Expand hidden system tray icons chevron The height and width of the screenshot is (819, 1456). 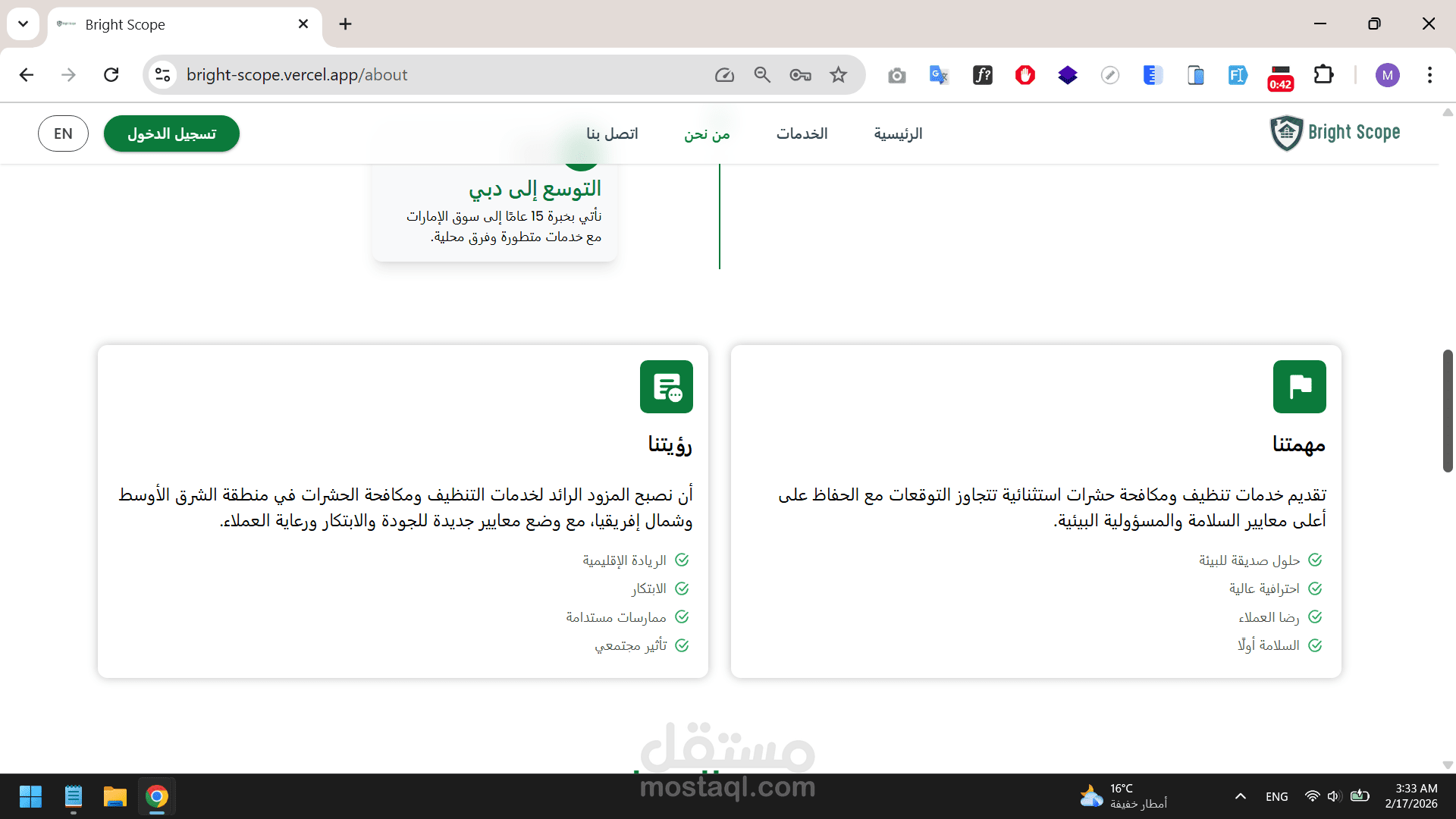tap(1240, 796)
